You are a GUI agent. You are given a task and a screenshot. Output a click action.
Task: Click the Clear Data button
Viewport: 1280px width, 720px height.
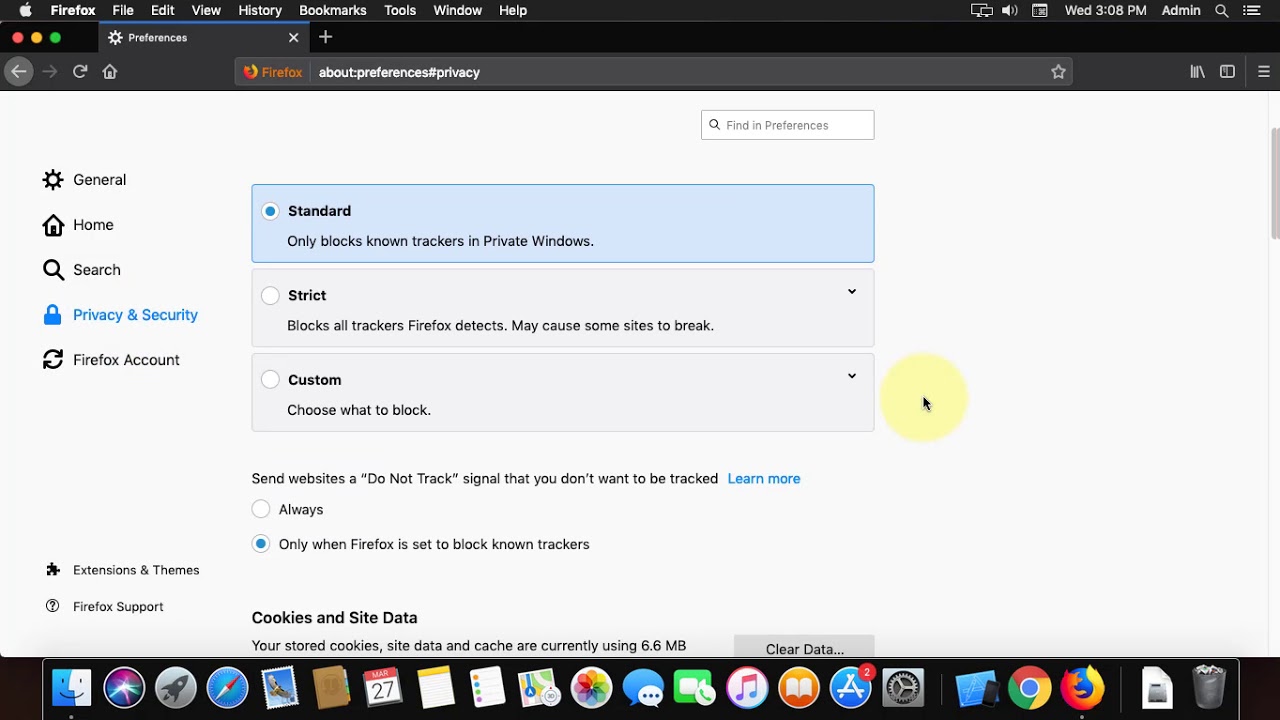pyautogui.click(x=804, y=648)
